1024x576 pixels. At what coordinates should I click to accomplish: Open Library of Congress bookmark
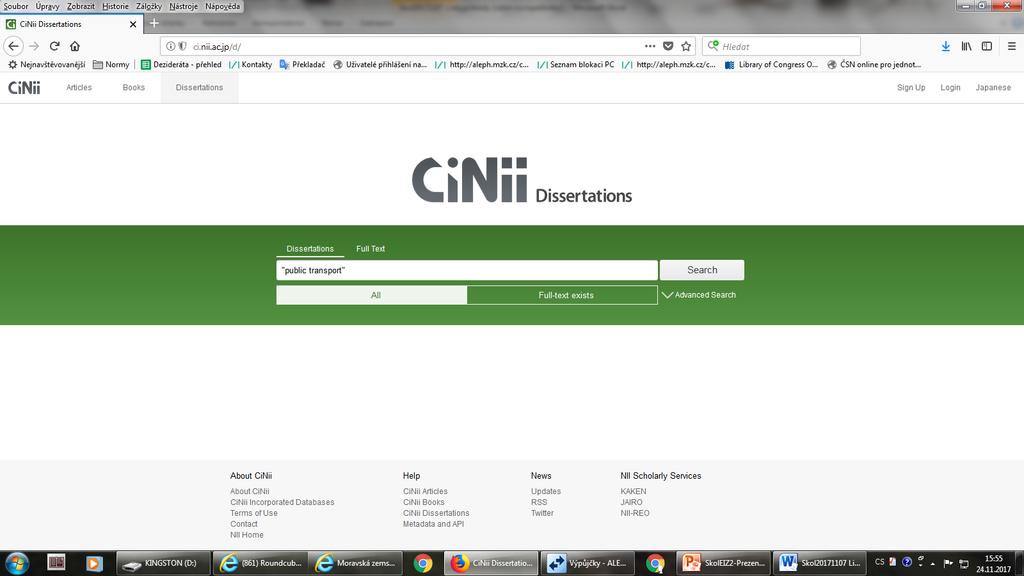pos(771,65)
